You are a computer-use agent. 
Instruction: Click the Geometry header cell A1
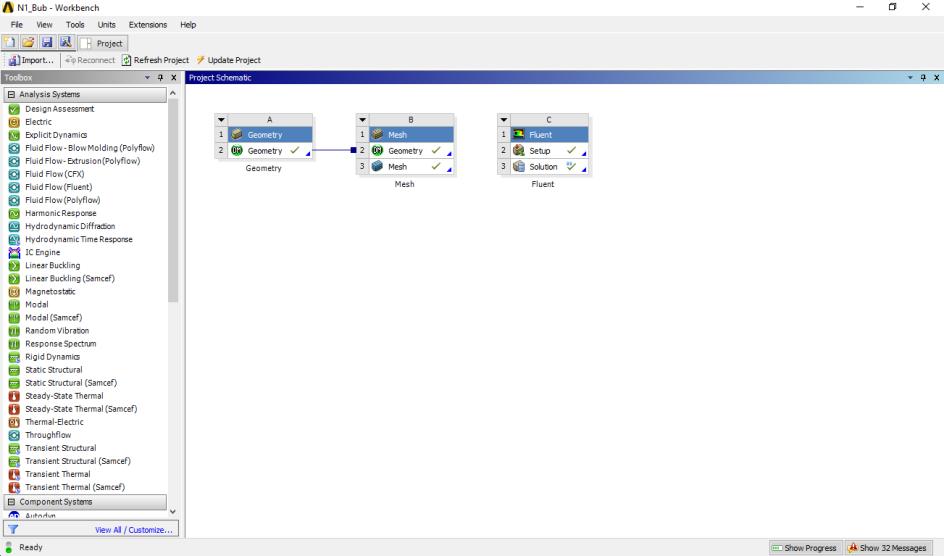click(x=270, y=135)
